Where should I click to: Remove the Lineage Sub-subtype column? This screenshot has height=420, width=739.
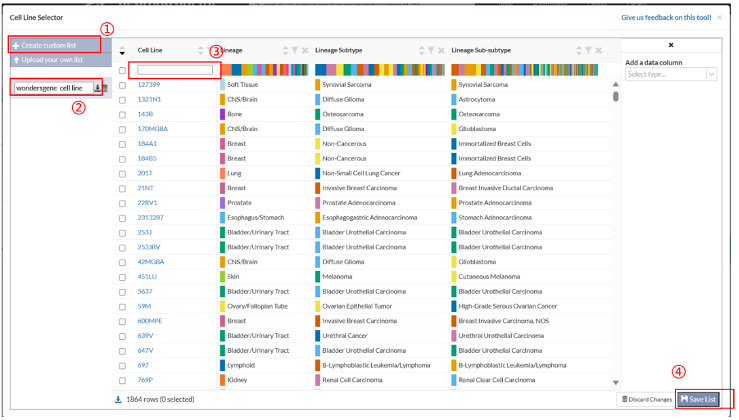coord(599,50)
